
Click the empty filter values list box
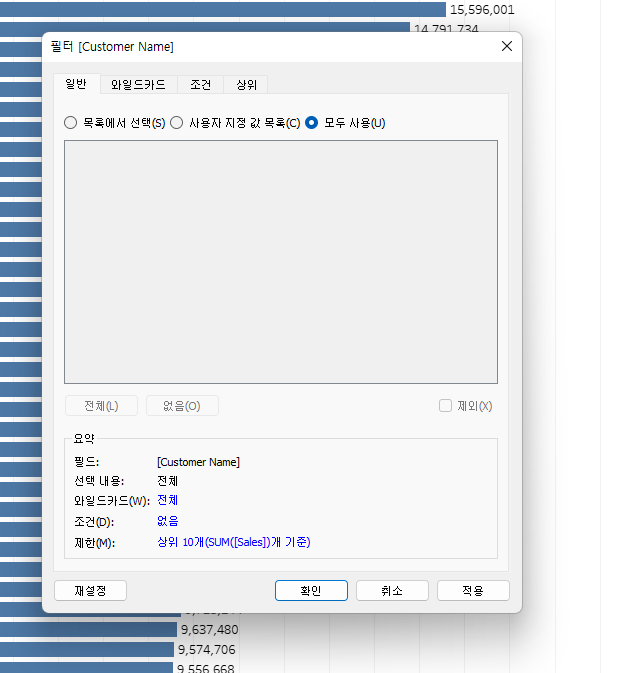(x=281, y=262)
